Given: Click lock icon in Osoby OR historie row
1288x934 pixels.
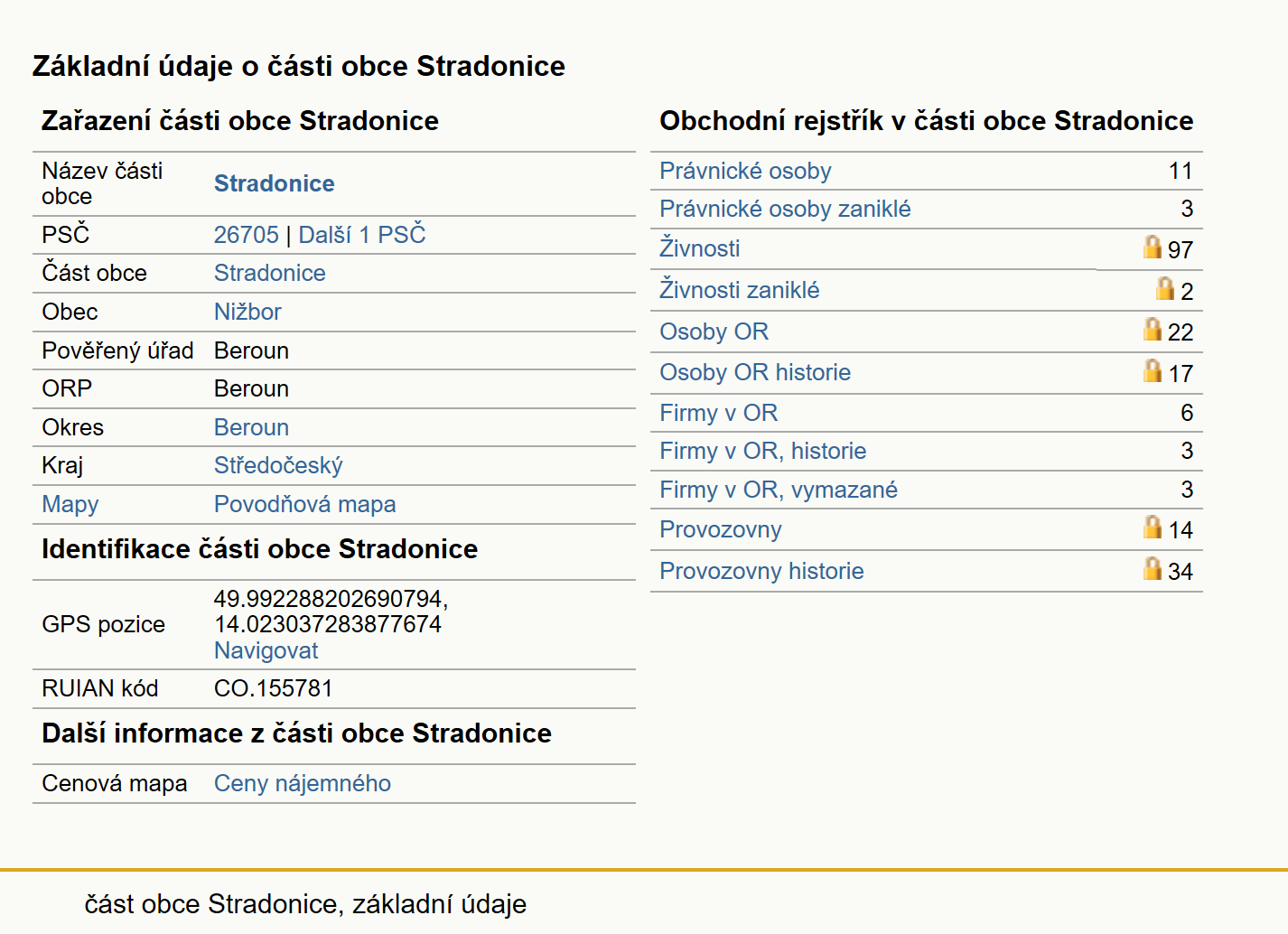Looking at the screenshot, I should 1152,370.
